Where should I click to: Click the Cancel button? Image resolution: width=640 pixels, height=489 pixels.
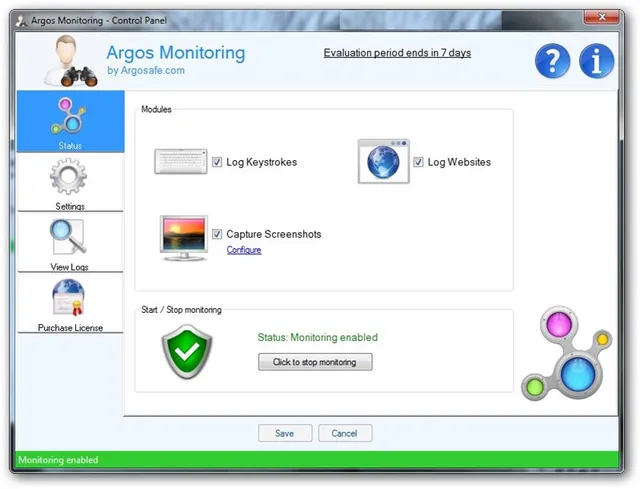[345, 433]
